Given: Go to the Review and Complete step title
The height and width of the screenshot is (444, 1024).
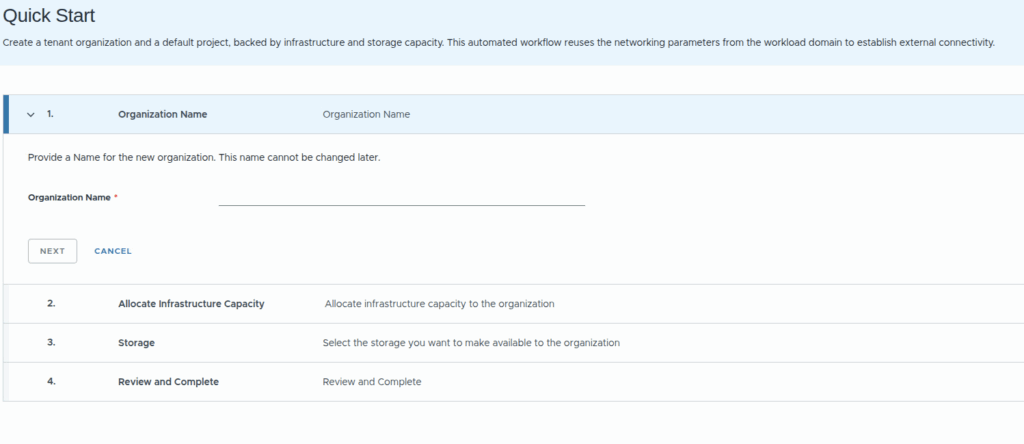Looking at the screenshot, I should pos(168,382).
